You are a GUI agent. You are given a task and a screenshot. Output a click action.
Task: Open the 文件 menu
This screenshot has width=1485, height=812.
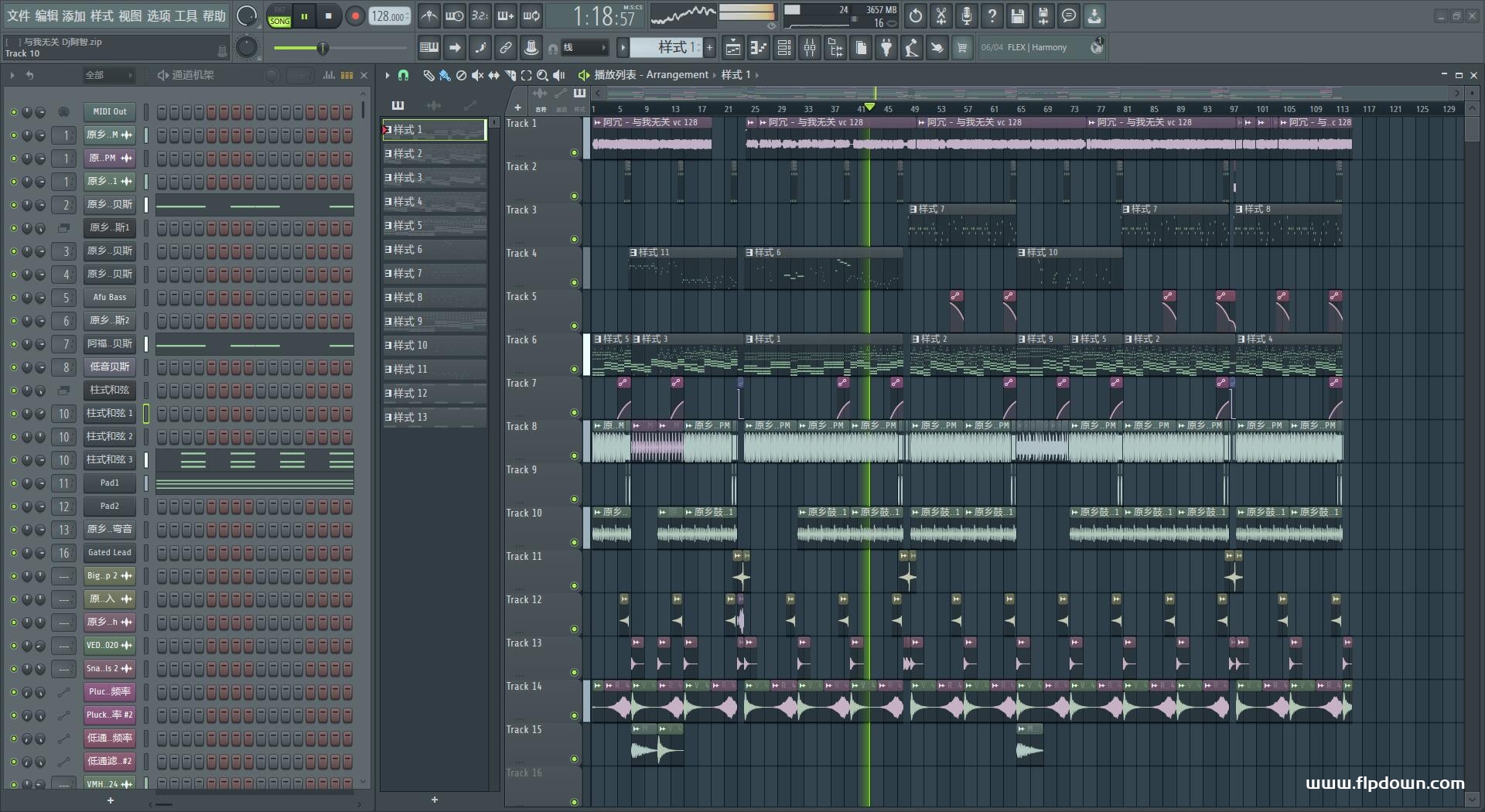click(18, 15)
